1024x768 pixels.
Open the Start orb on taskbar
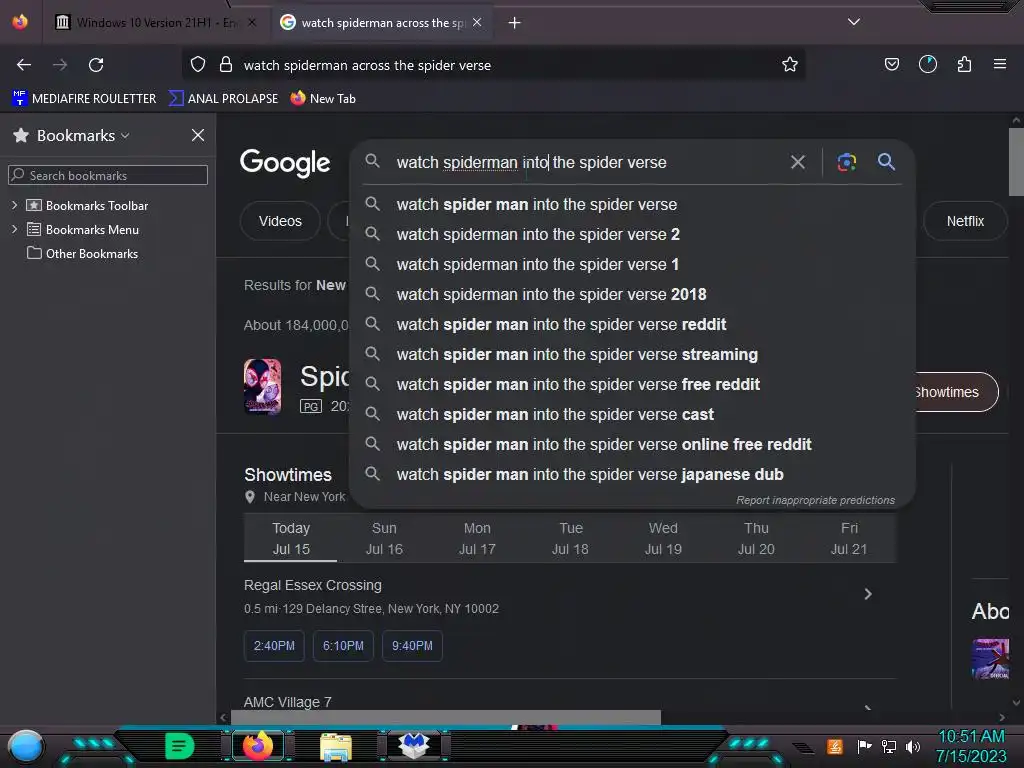26,746
